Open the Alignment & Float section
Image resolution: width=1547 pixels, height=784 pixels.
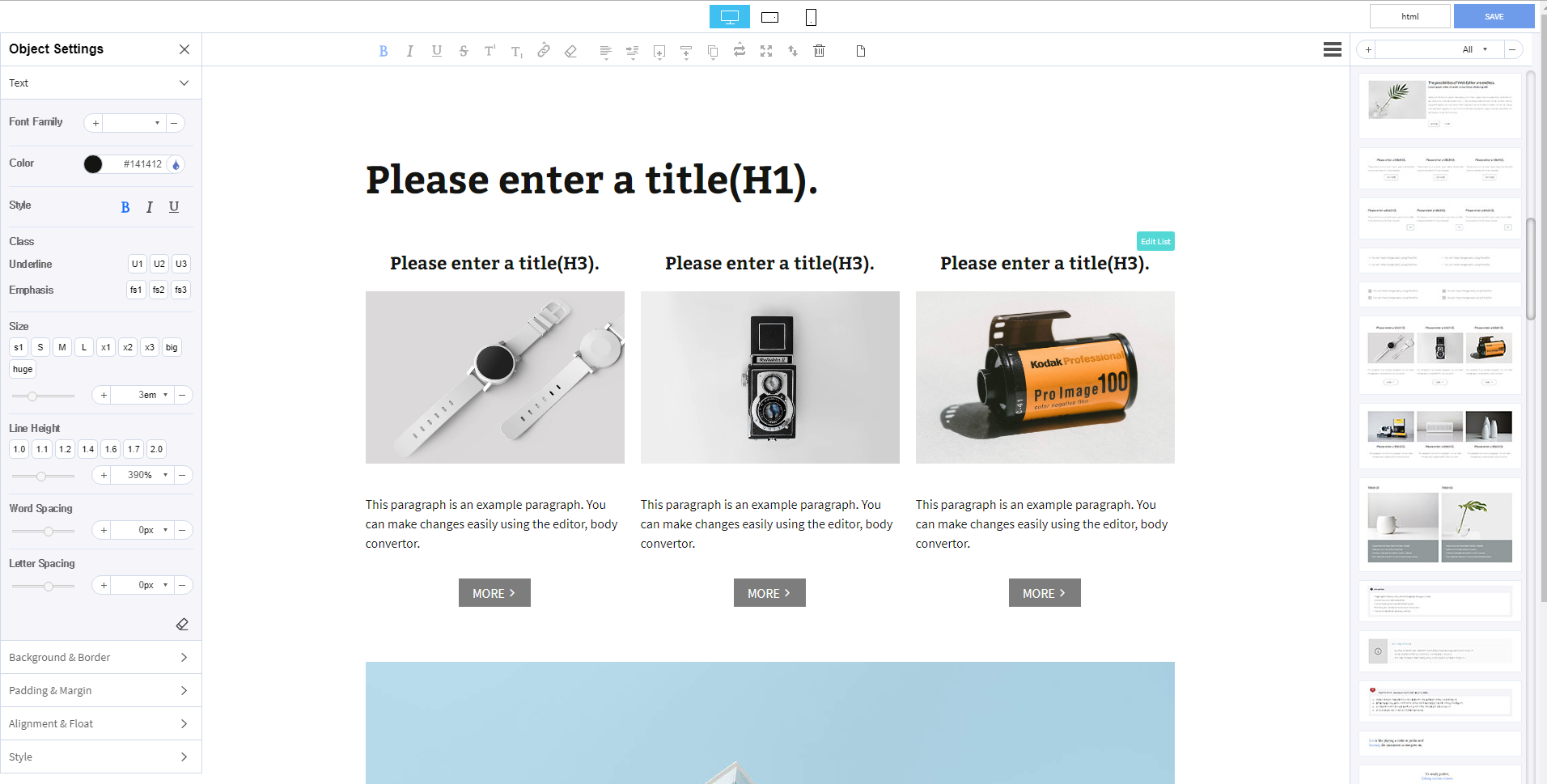(x=100, y=723)
